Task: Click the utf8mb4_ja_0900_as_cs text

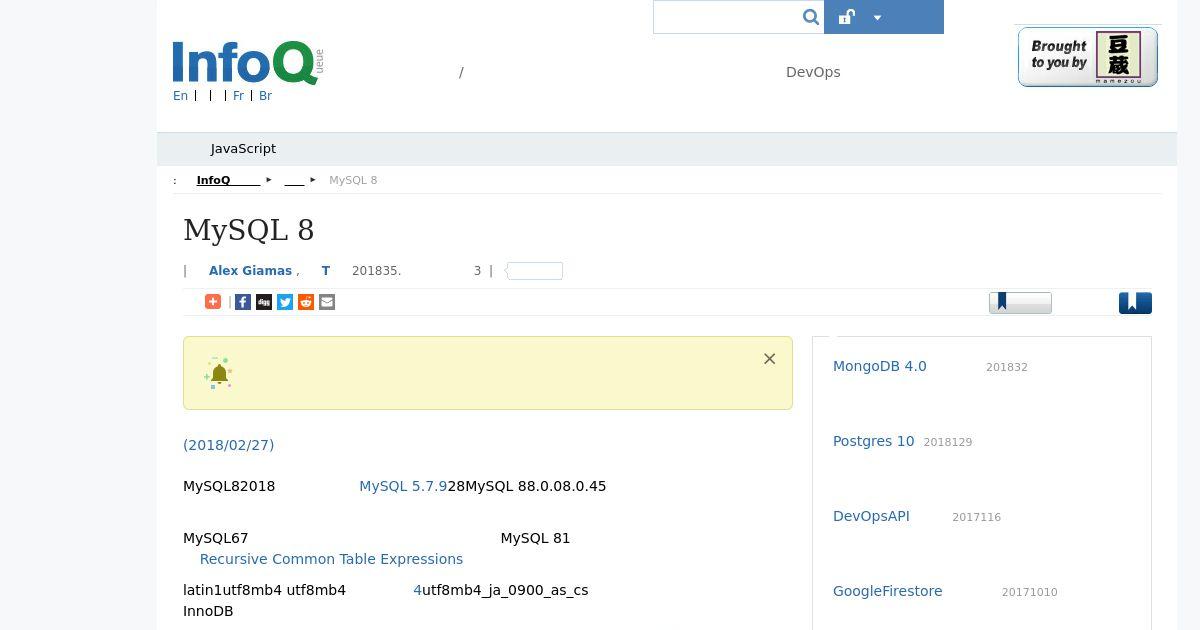Action: coord(505,590)
